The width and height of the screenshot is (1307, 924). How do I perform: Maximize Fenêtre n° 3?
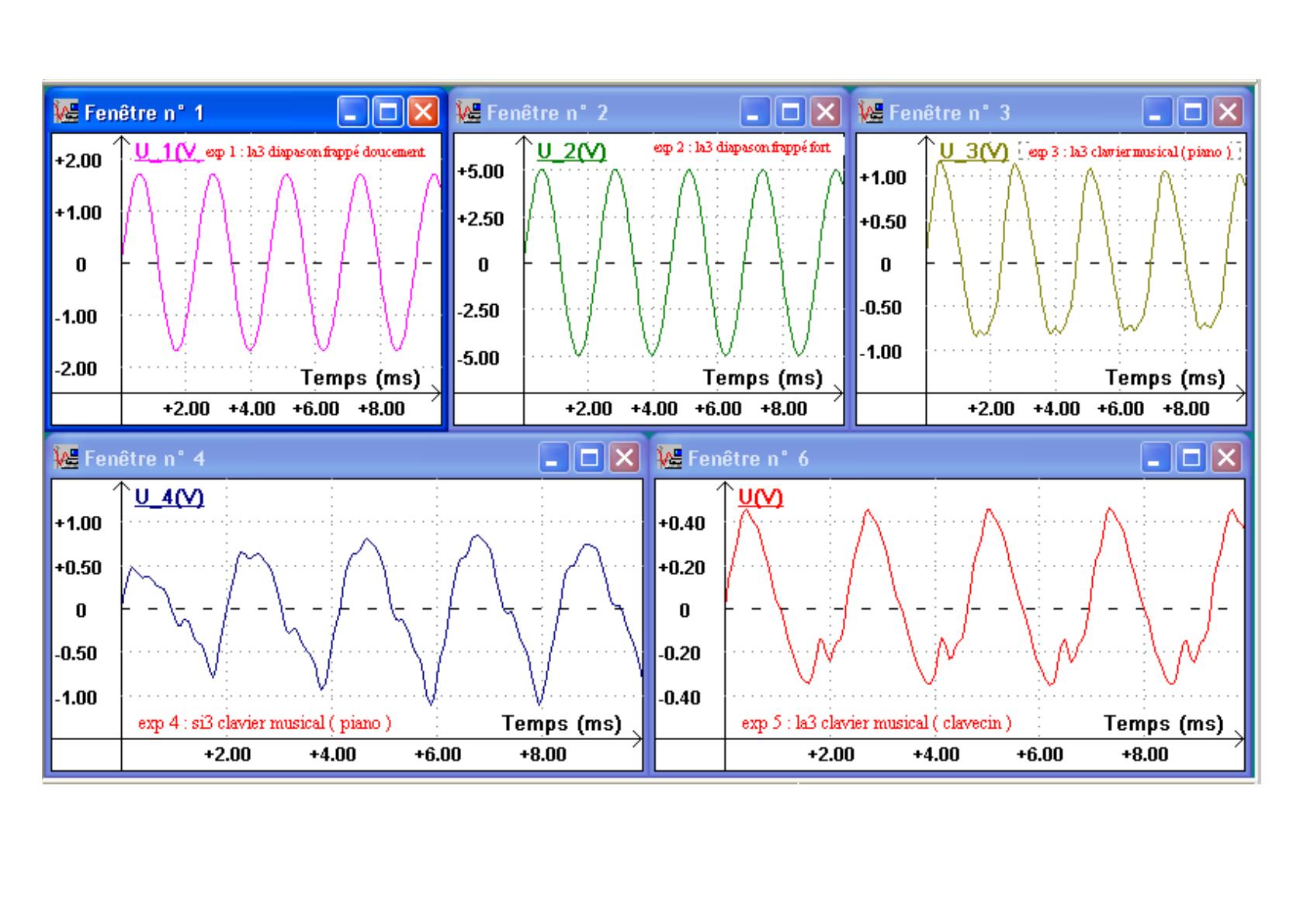(x=1193, y=112)
